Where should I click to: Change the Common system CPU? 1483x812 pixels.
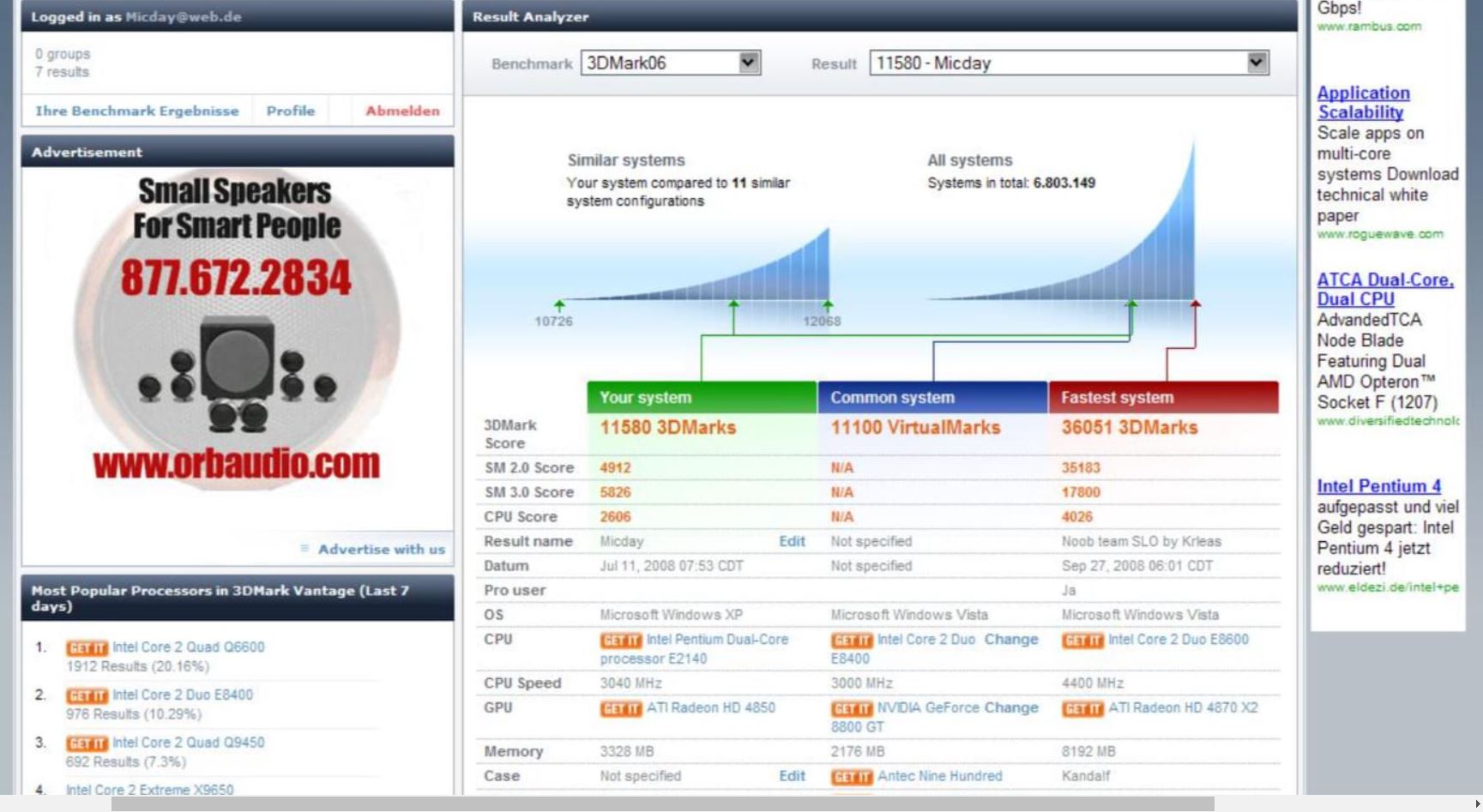1011,640
